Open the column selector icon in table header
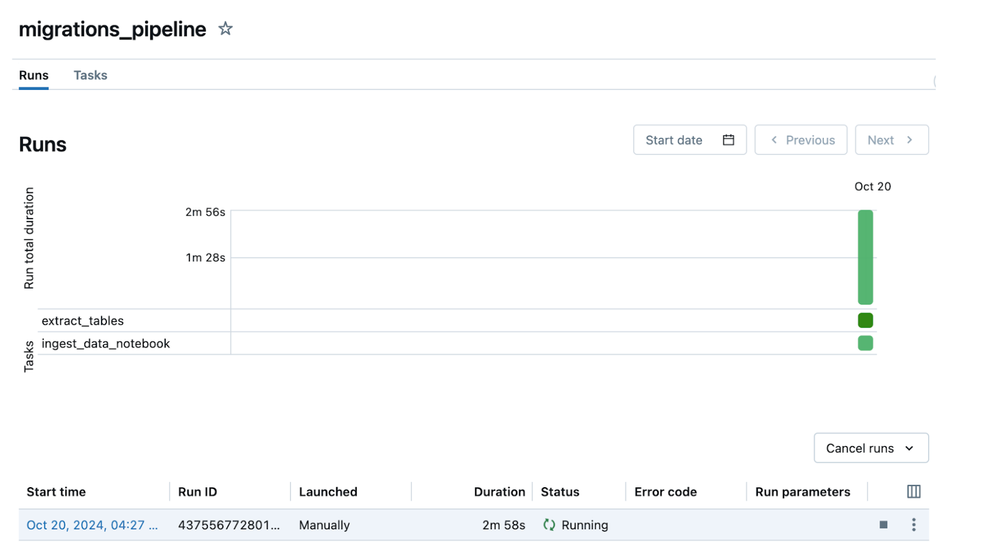Image resolution: width=999 pixels, height=555 pixels. [x=913, y=492]
